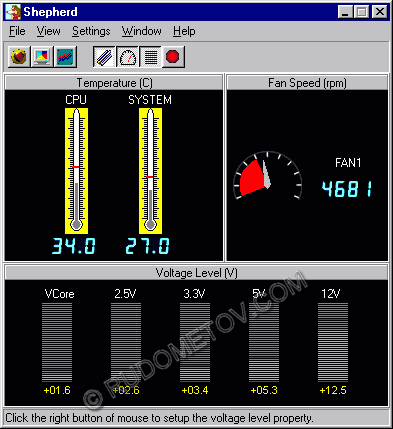Click the 12V voltage level bar

coord(333,342)
